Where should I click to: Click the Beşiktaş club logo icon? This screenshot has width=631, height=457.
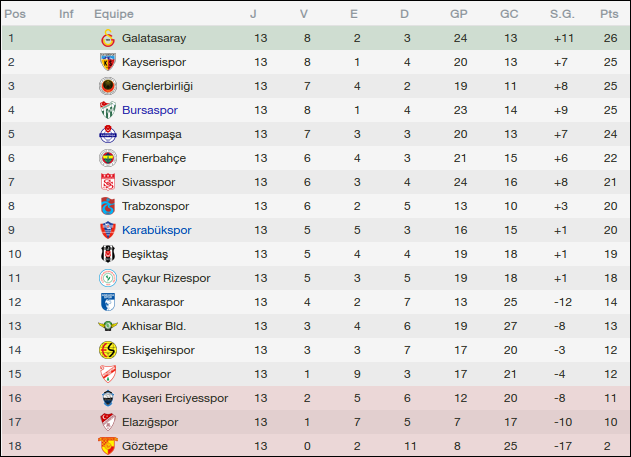point(107,254)
